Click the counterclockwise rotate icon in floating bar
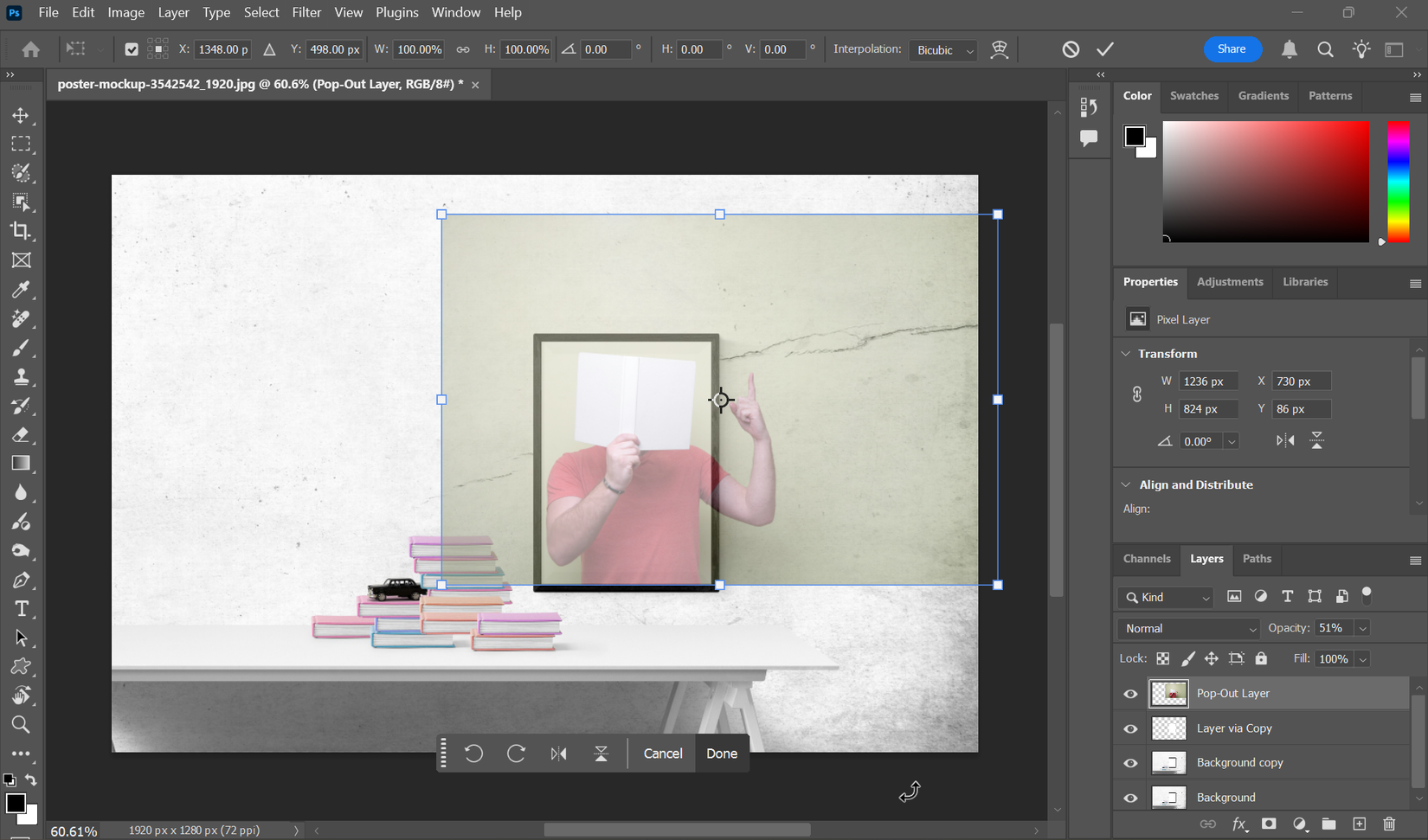Screen dimensions: 1428x840 coord(473,753)
